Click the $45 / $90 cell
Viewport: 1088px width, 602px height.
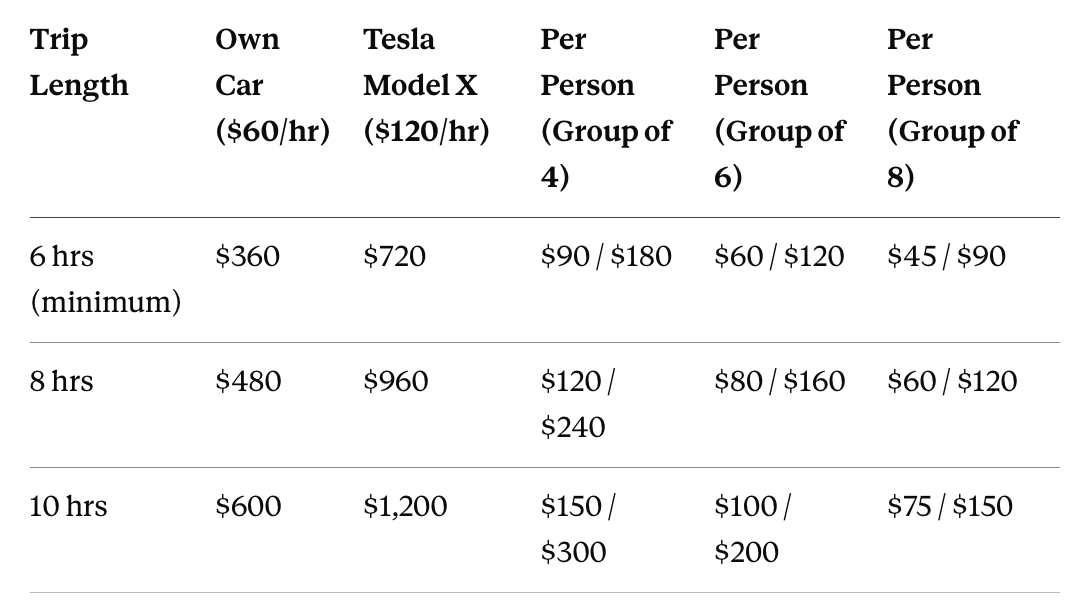[946, 257]
